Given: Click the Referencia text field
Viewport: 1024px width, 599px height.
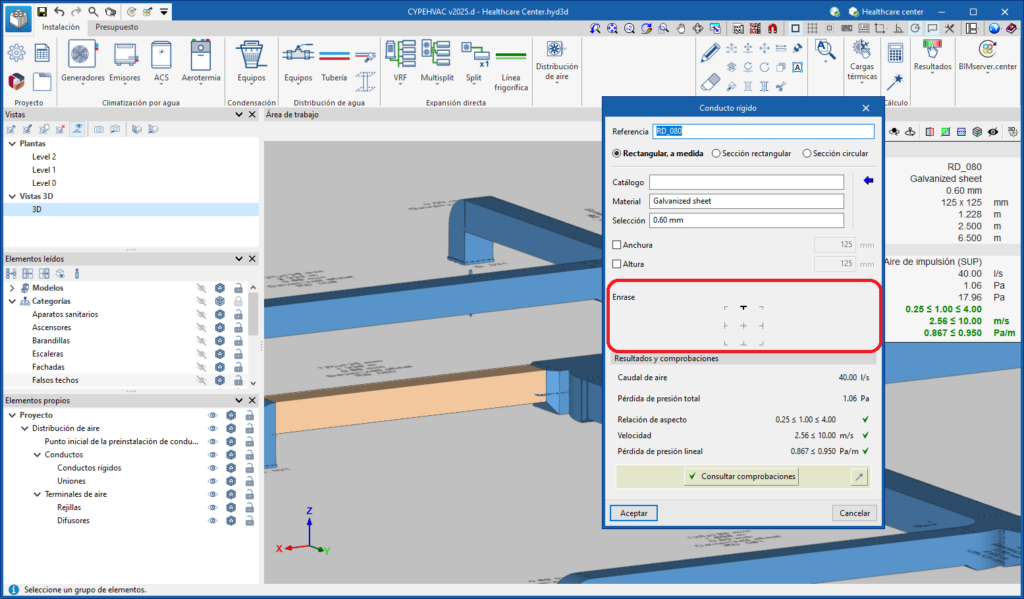Looking at the screenshot, I should coord(763,131).
